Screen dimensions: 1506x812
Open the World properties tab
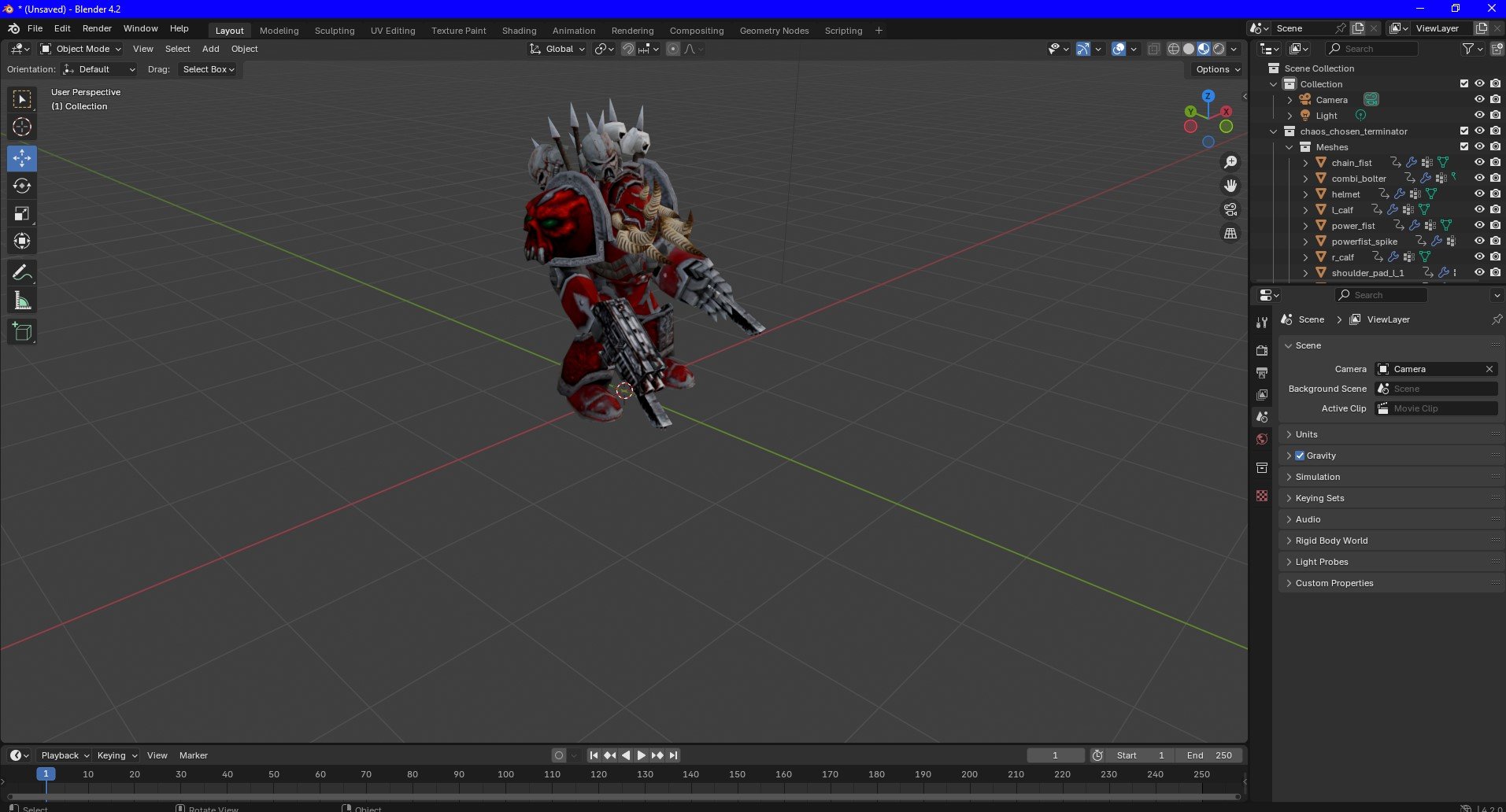(1262, 439)
